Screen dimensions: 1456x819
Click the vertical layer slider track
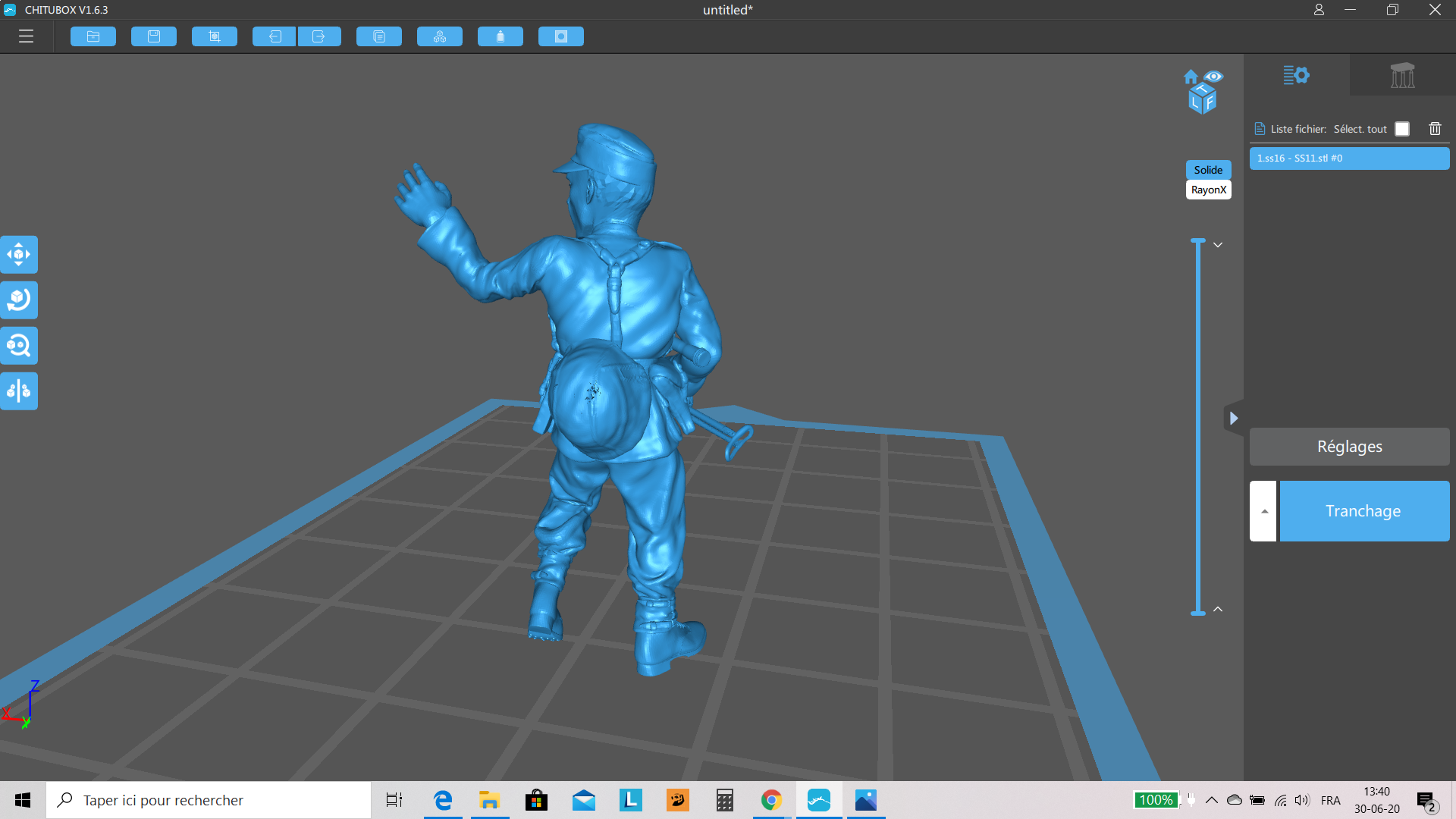pos(1198,425)
